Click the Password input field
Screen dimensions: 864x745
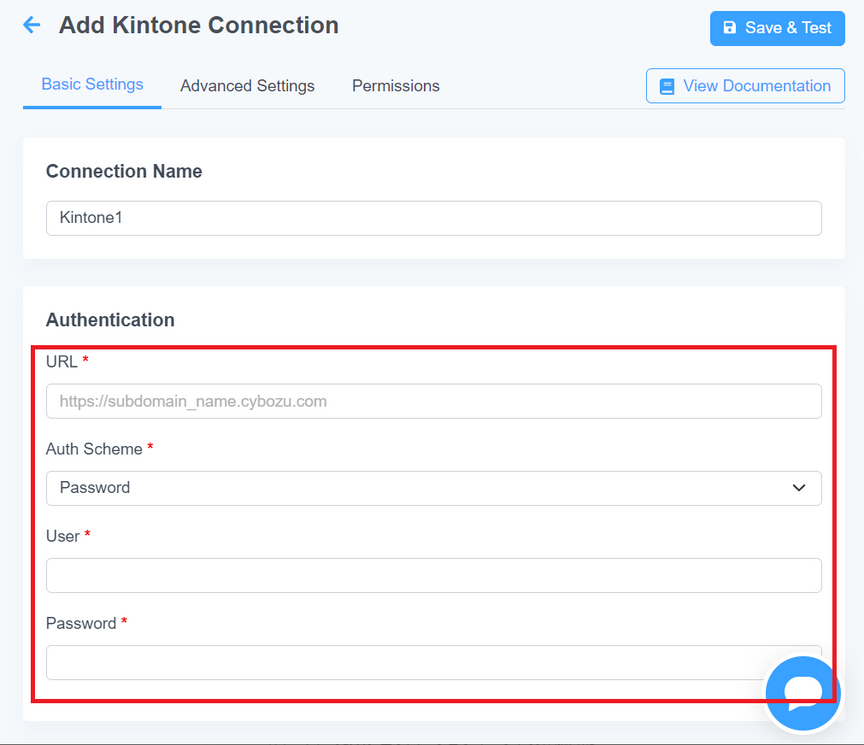coord(434,662)
